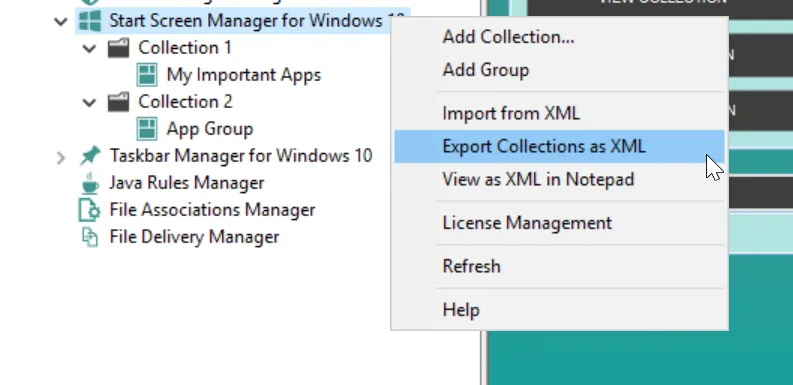Screen dimensions: 793x385
Task: Click the Windows logo icon of Start Screen Manager
Action: pos(90,21)
